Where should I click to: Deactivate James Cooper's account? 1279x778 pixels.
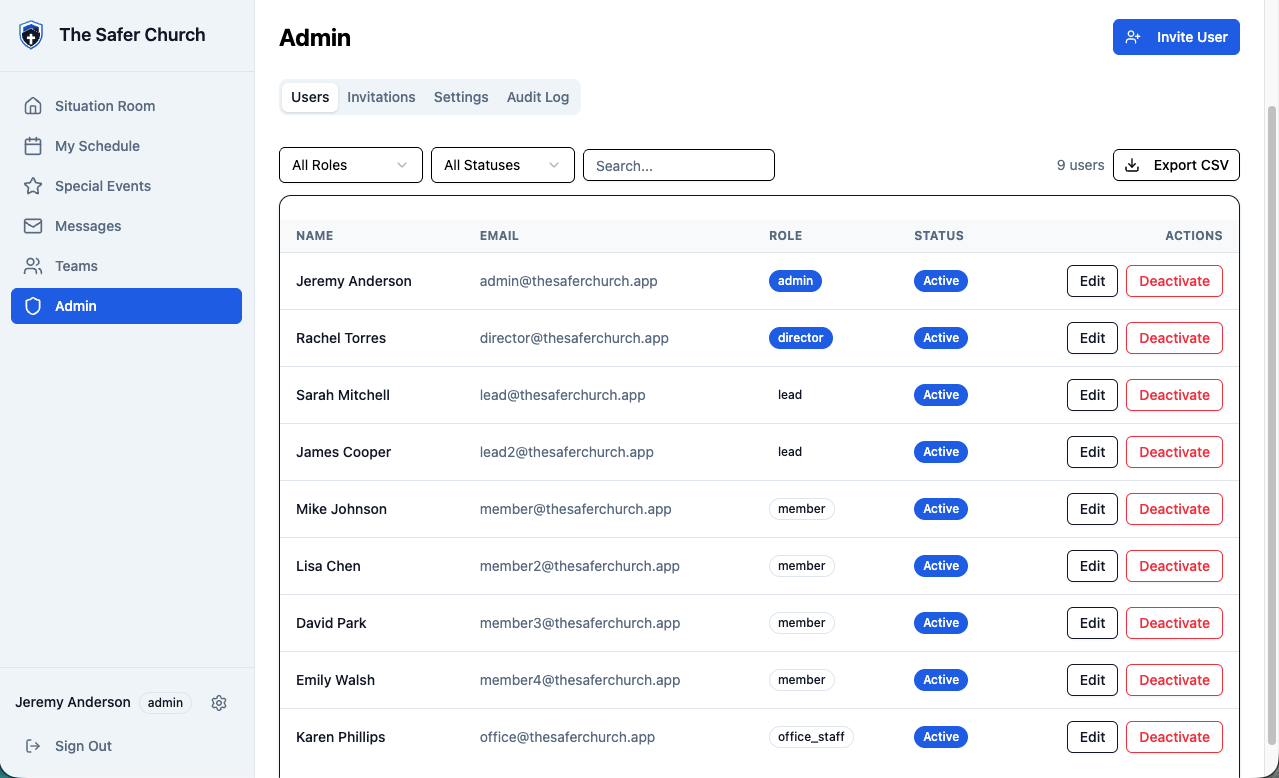[1174, 452]
